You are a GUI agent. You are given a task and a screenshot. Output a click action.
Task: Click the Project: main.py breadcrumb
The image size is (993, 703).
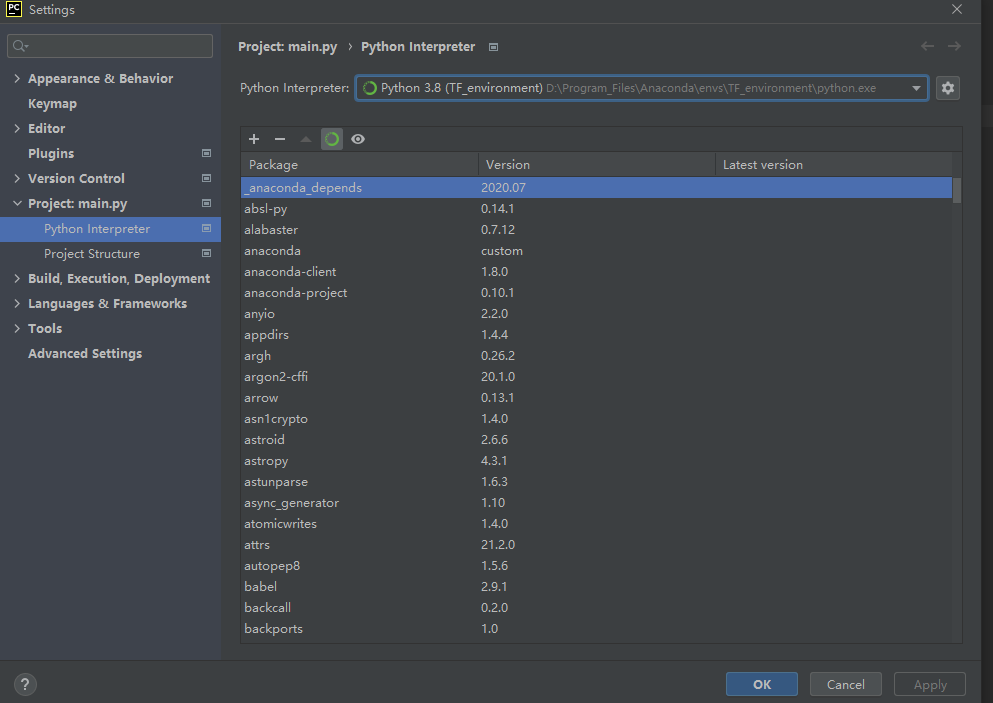[288, 47]
